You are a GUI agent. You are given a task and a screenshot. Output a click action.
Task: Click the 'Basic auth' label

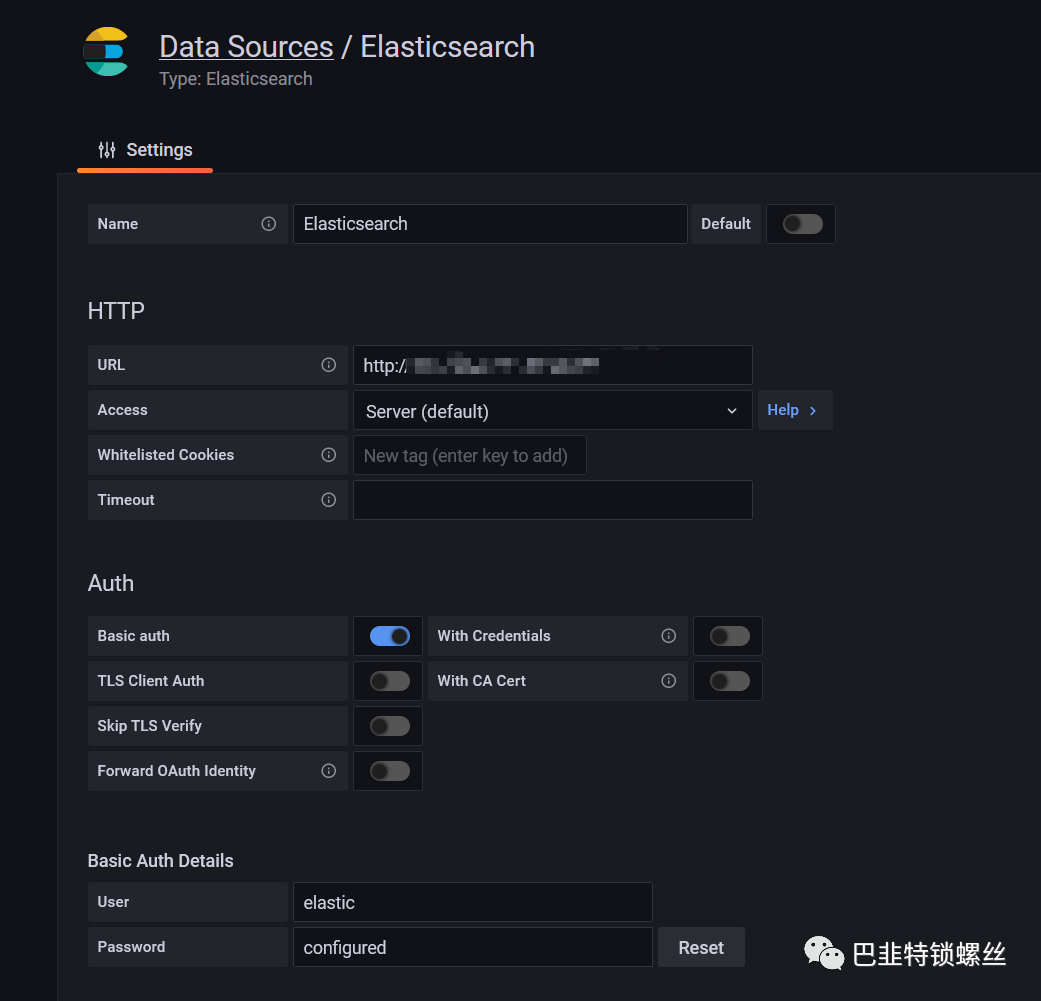pos(133,636)
